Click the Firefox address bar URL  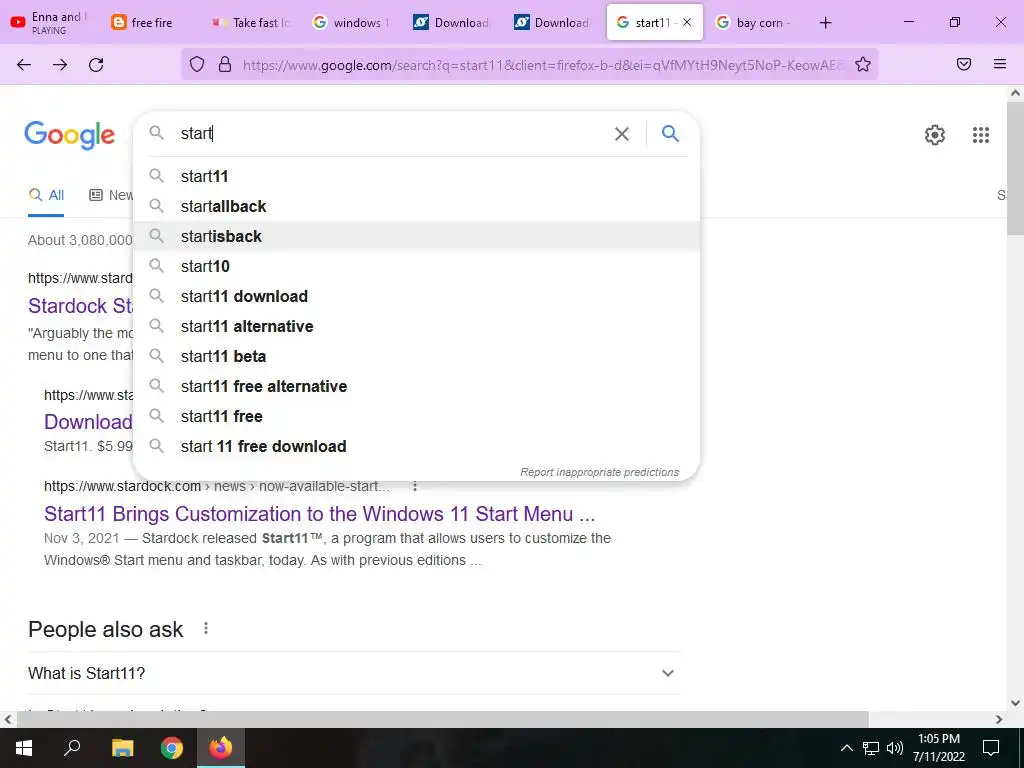(x=542, y=65)
